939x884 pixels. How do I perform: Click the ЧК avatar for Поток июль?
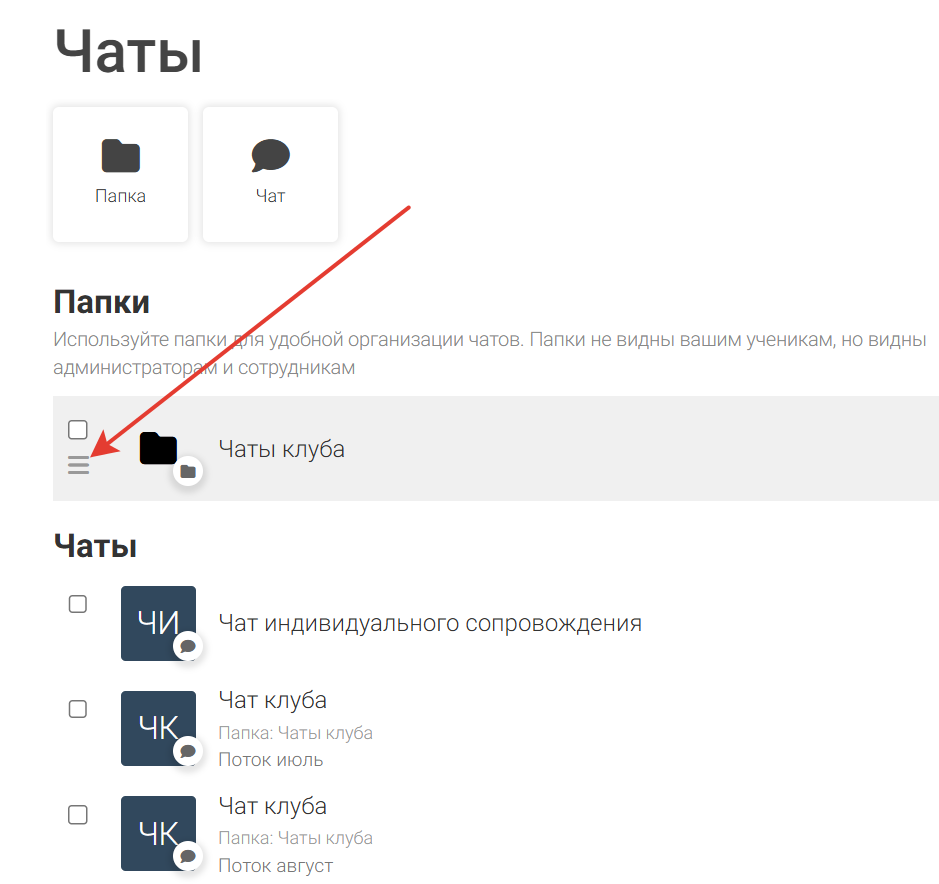158,728
